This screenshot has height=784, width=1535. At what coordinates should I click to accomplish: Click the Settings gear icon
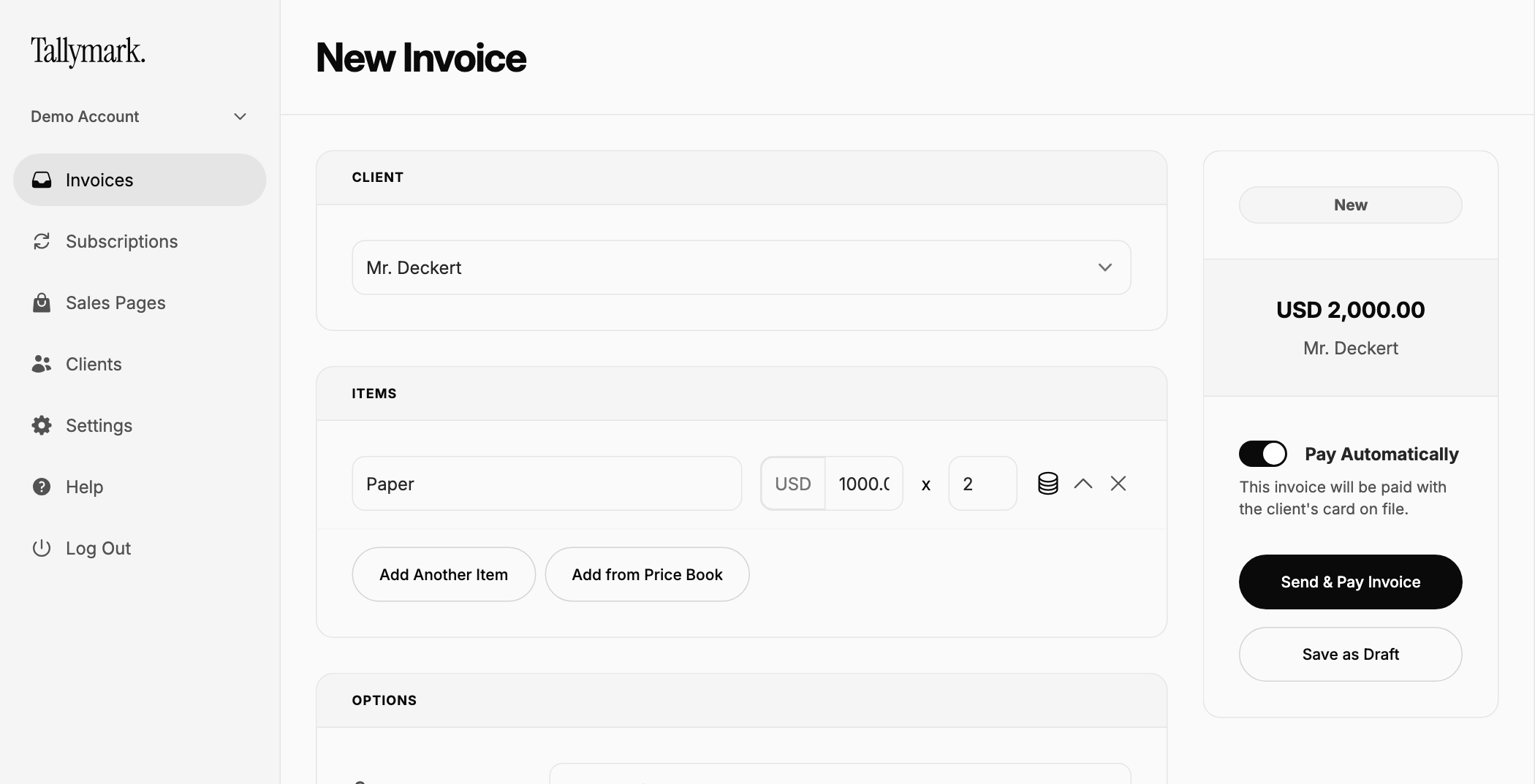click(x=42, y=425)
